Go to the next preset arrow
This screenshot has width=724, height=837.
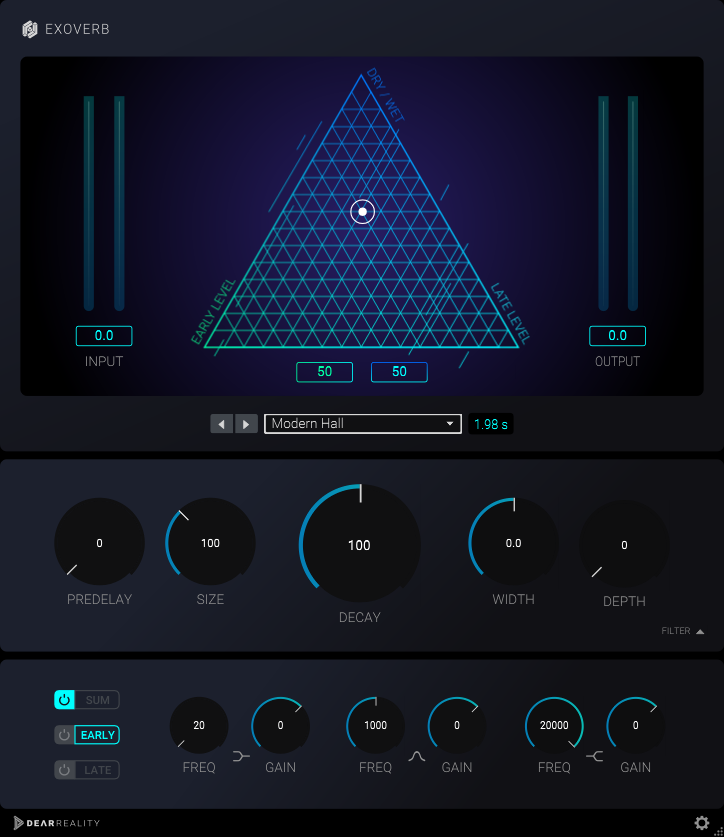point(246,424)
